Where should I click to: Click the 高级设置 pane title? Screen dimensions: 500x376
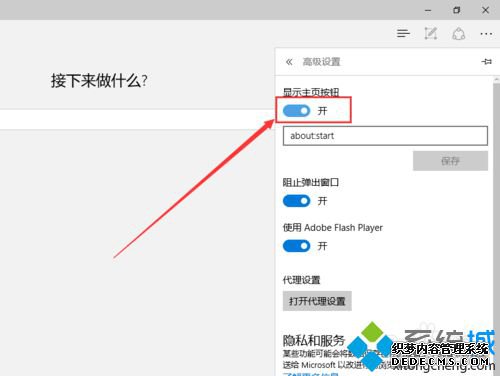click(321, 62)
